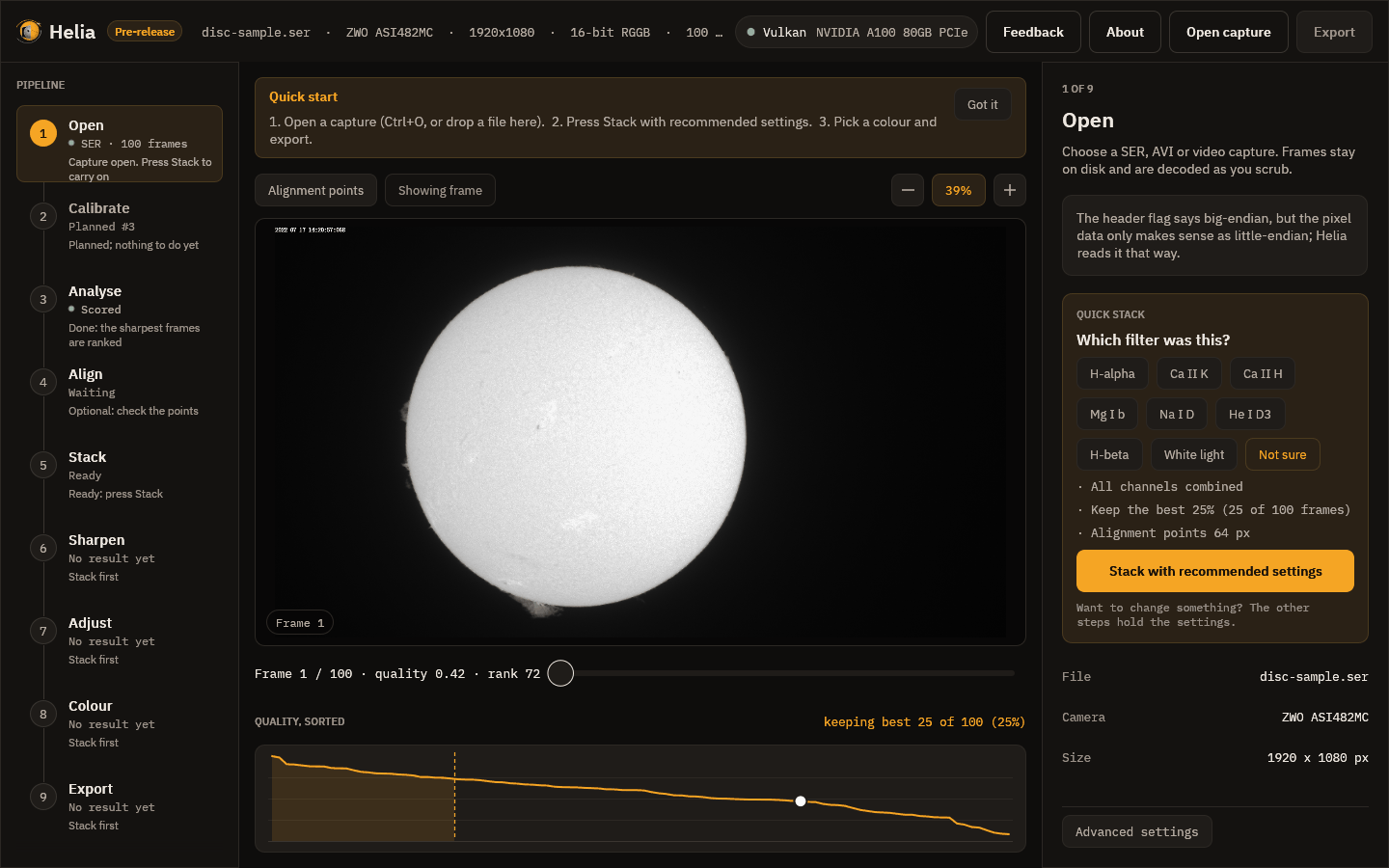The image size is (1389, 868).
Task: Choose the Ca II K filter
Action: (1189, 373)
